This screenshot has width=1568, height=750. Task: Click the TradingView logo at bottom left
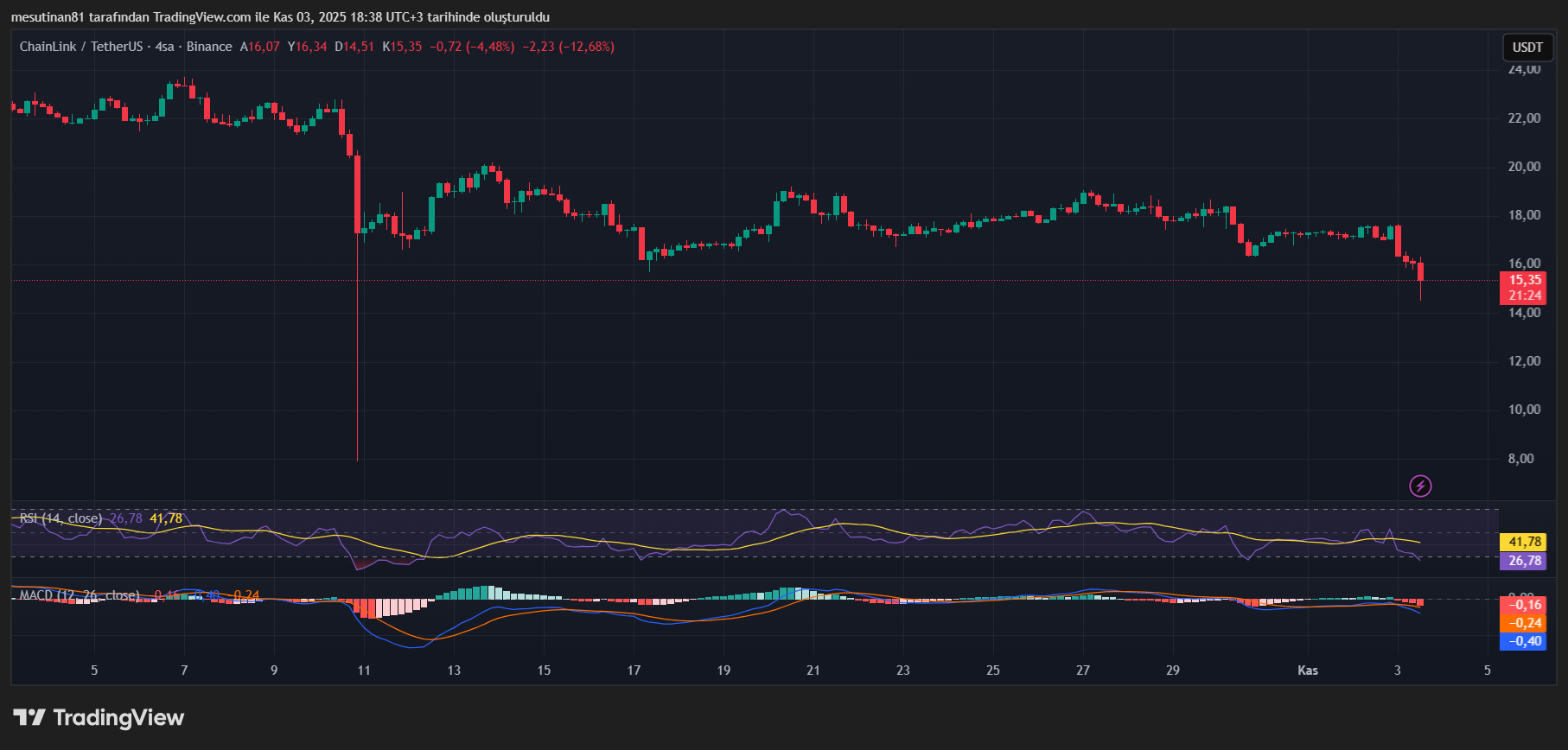coord(99,718)
